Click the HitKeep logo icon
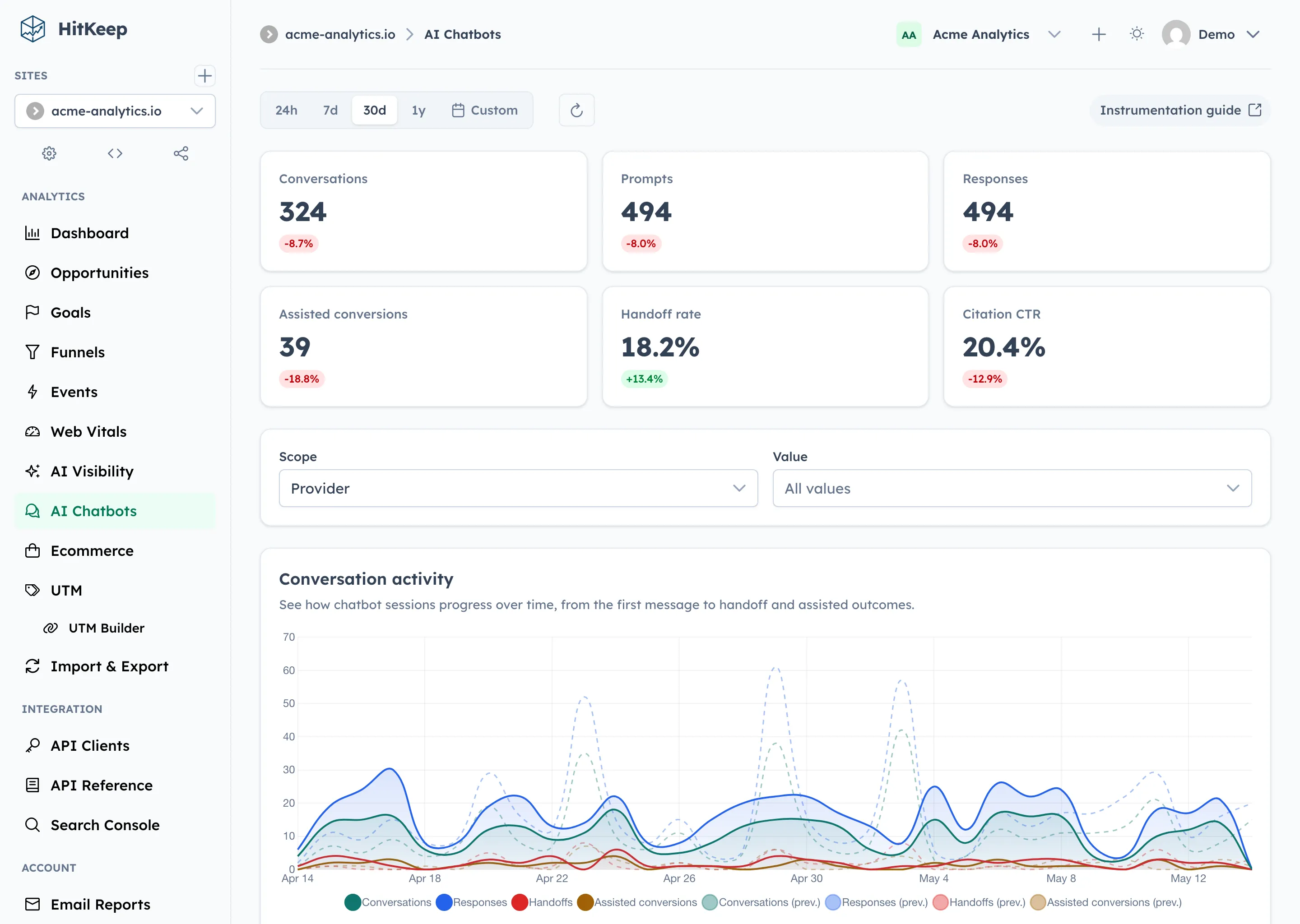 coord(32,28)
